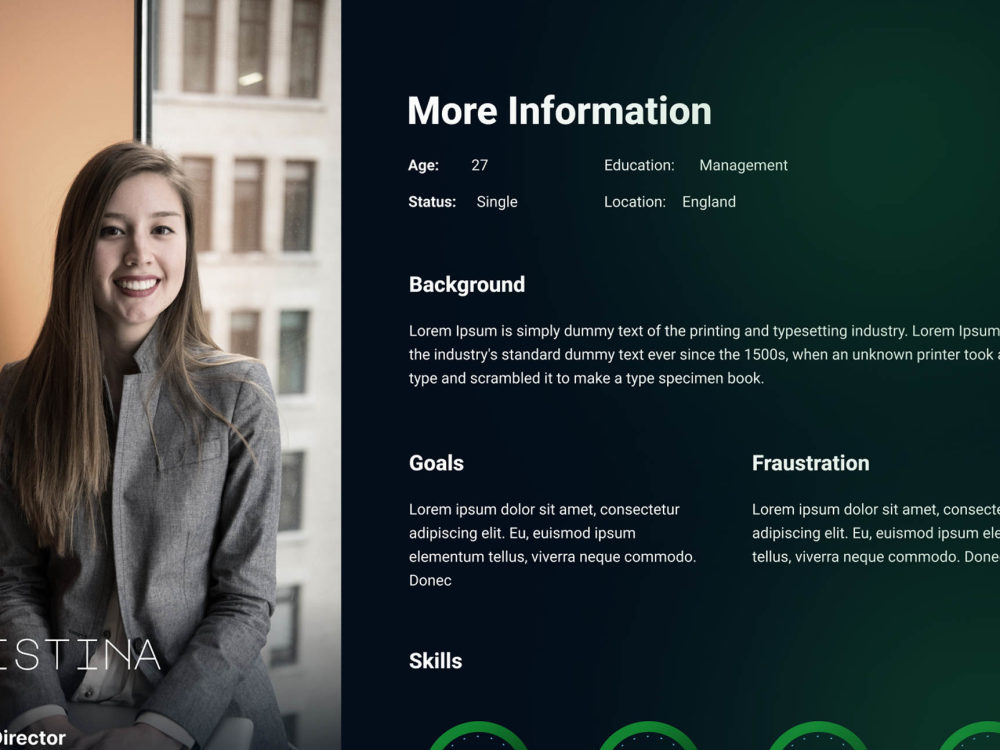The width and height of the screenshot is (1000, 750).
Task: Select the "Education:" label
Action: coord(639,165)
